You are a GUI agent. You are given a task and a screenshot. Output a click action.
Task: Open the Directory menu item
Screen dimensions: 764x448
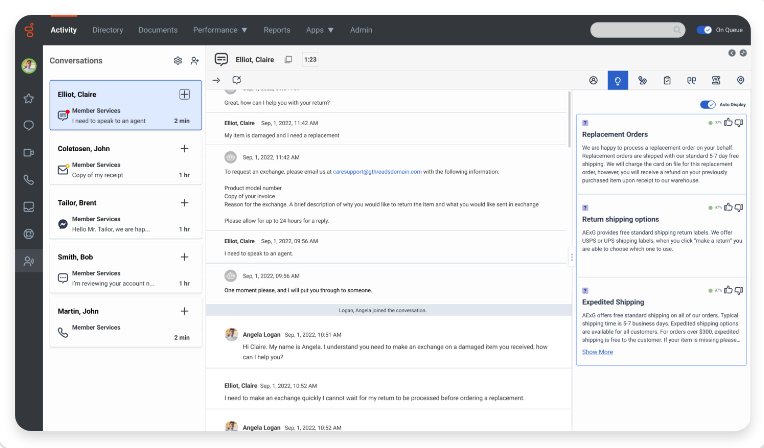coord(108,30)
